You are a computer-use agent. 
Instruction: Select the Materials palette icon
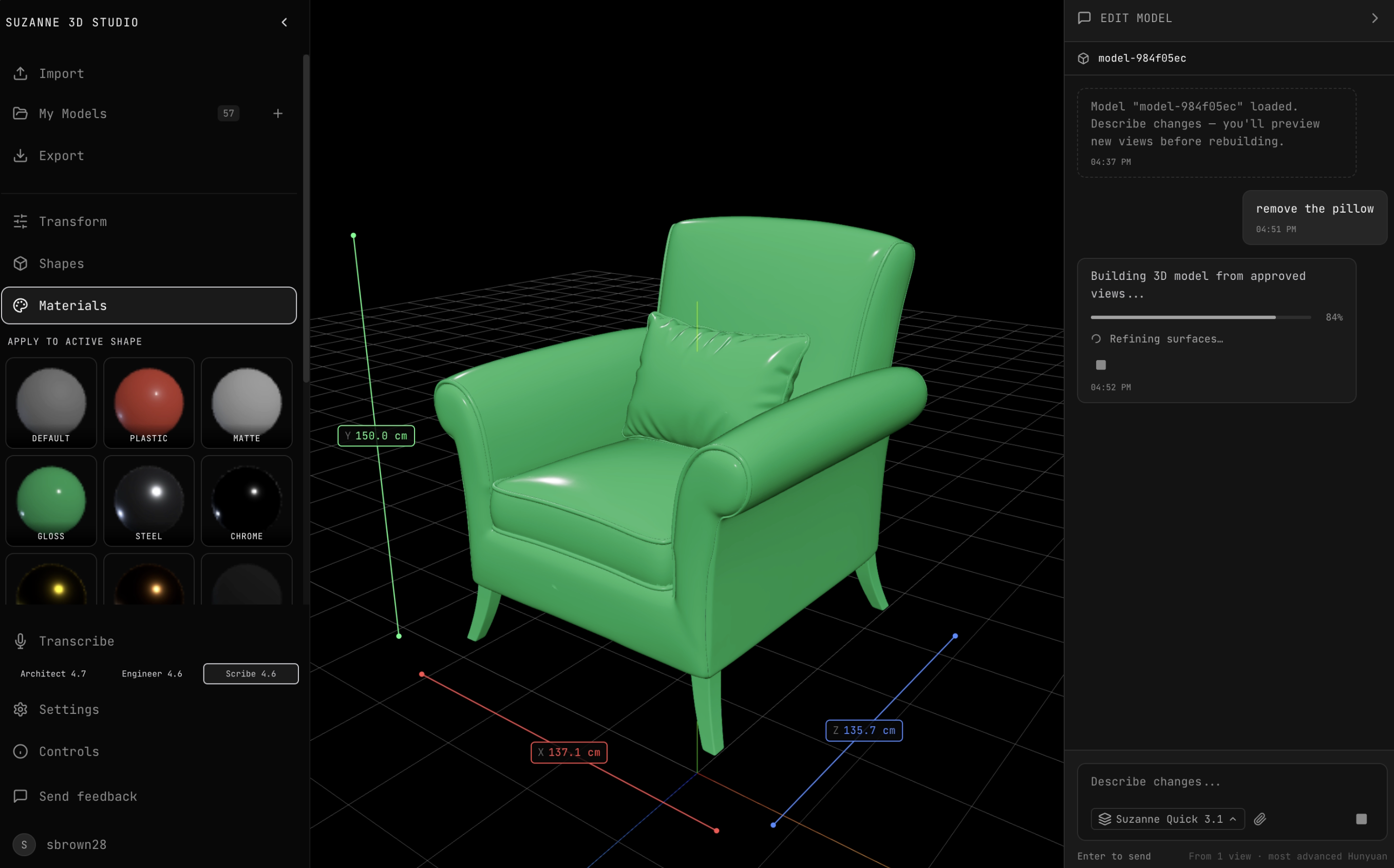tap(21, 306)
